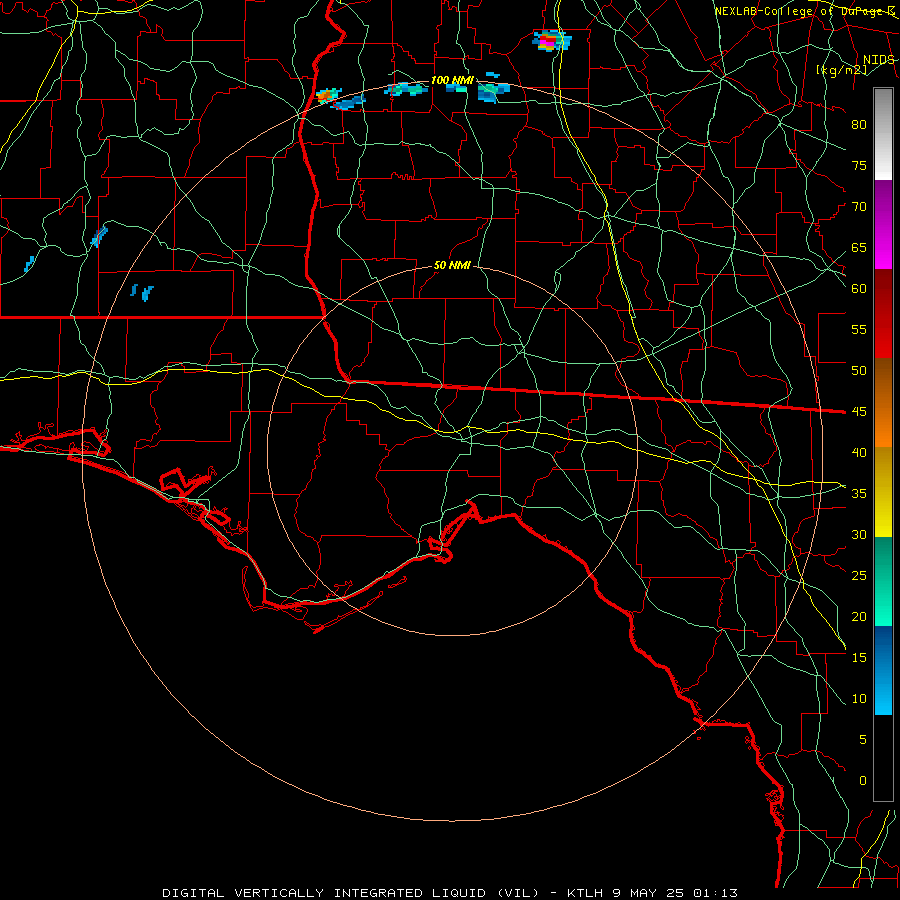The height and width of the screenshot is (900, 900).
Task: Click the scale value 75
Action: tap(859, 165)
